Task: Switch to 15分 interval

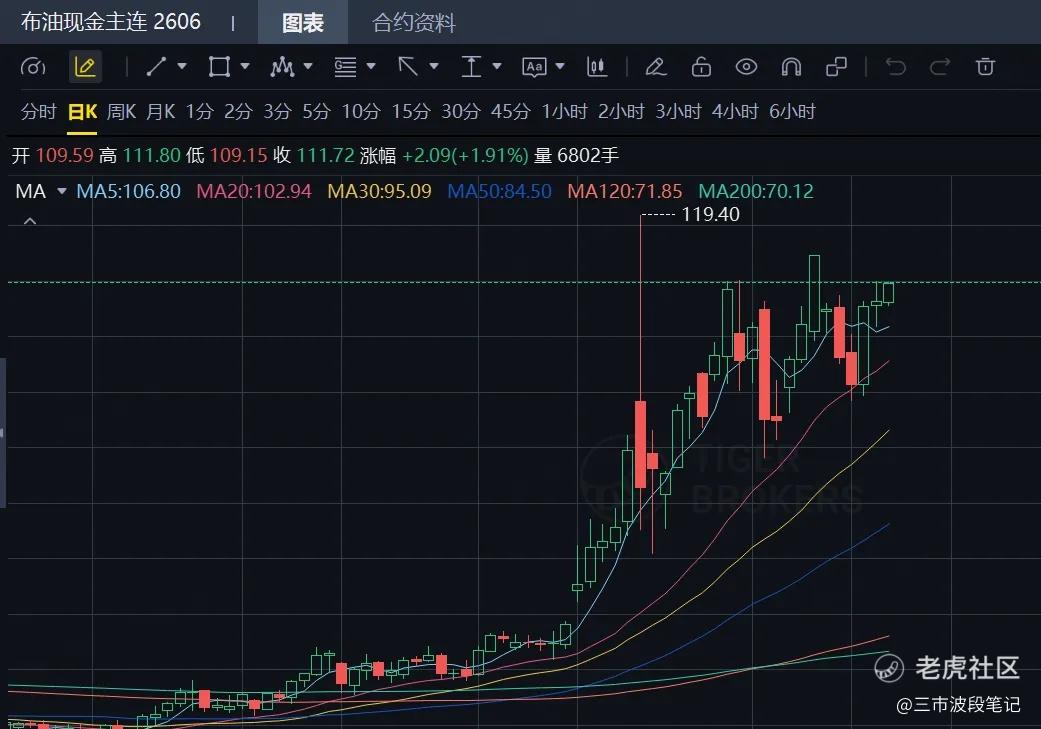Action: 411,112
